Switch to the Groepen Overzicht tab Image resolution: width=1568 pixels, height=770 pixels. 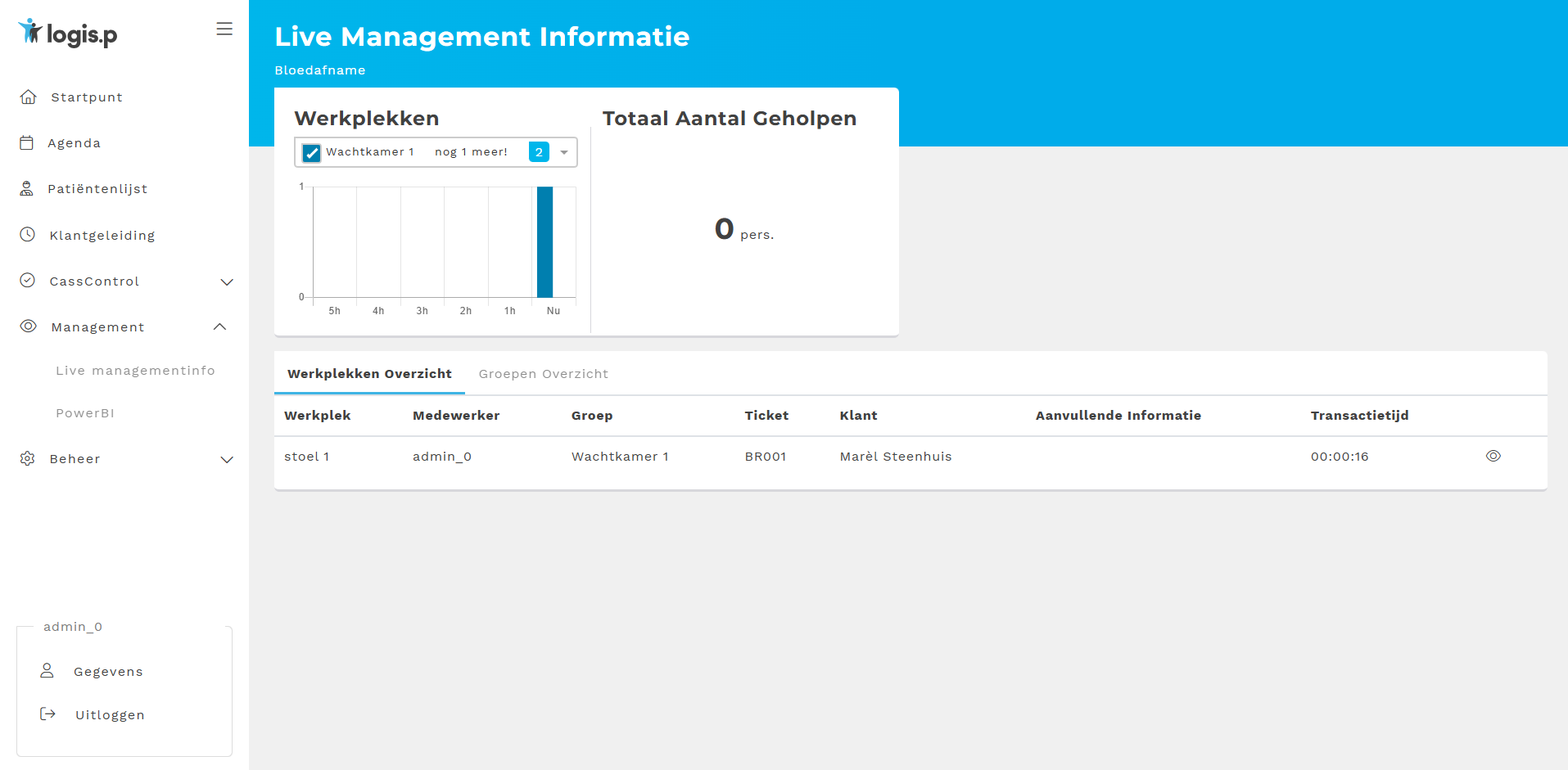point(543,374)
